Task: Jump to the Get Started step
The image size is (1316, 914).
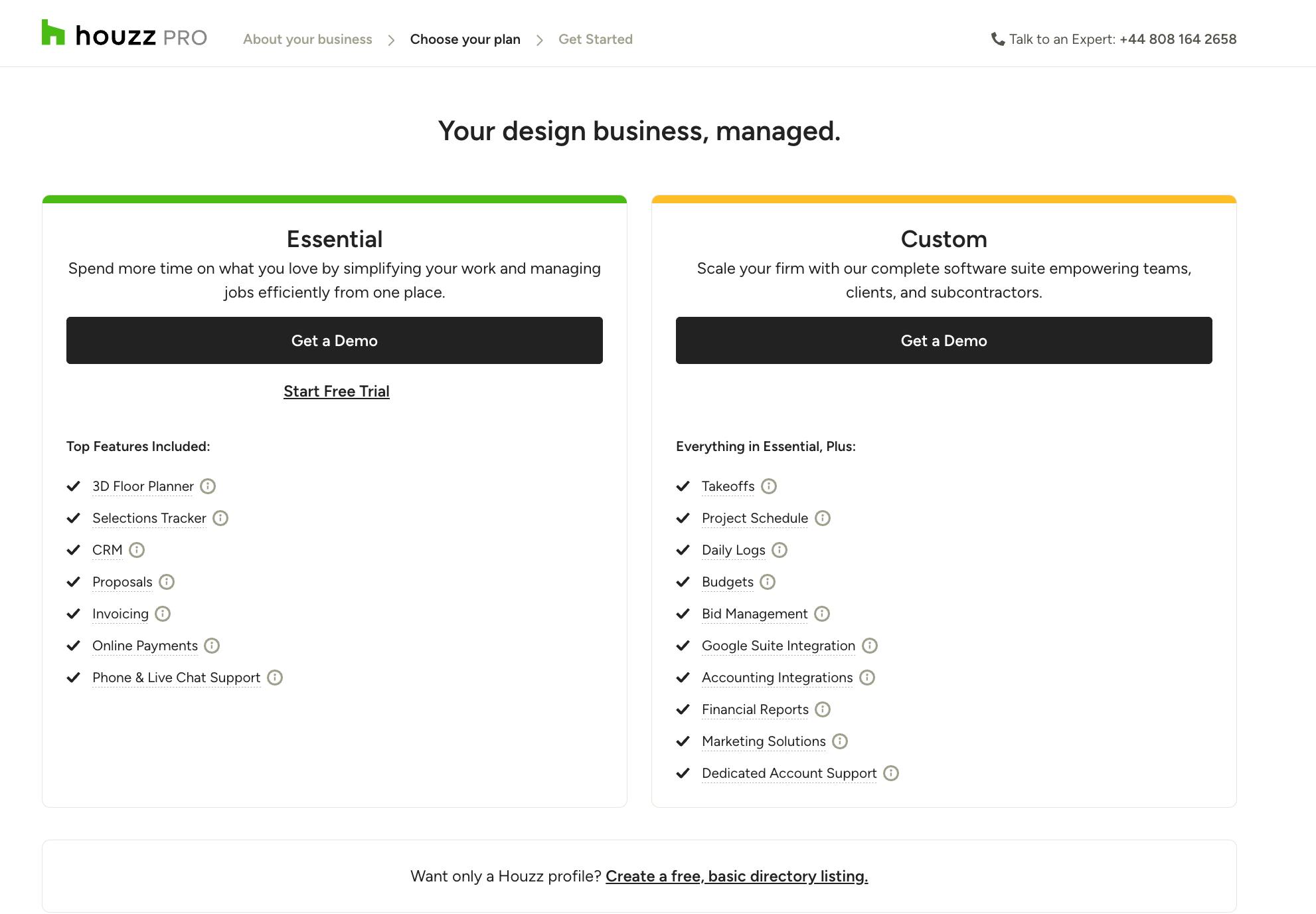Action: pyautogui.click(x=596, y=39)
